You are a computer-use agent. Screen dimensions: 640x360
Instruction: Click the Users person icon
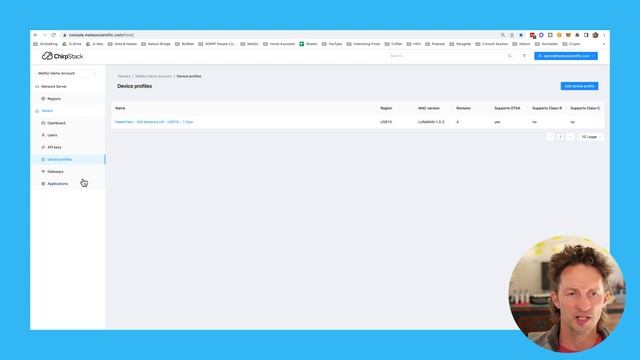click(x=43, y=135)
